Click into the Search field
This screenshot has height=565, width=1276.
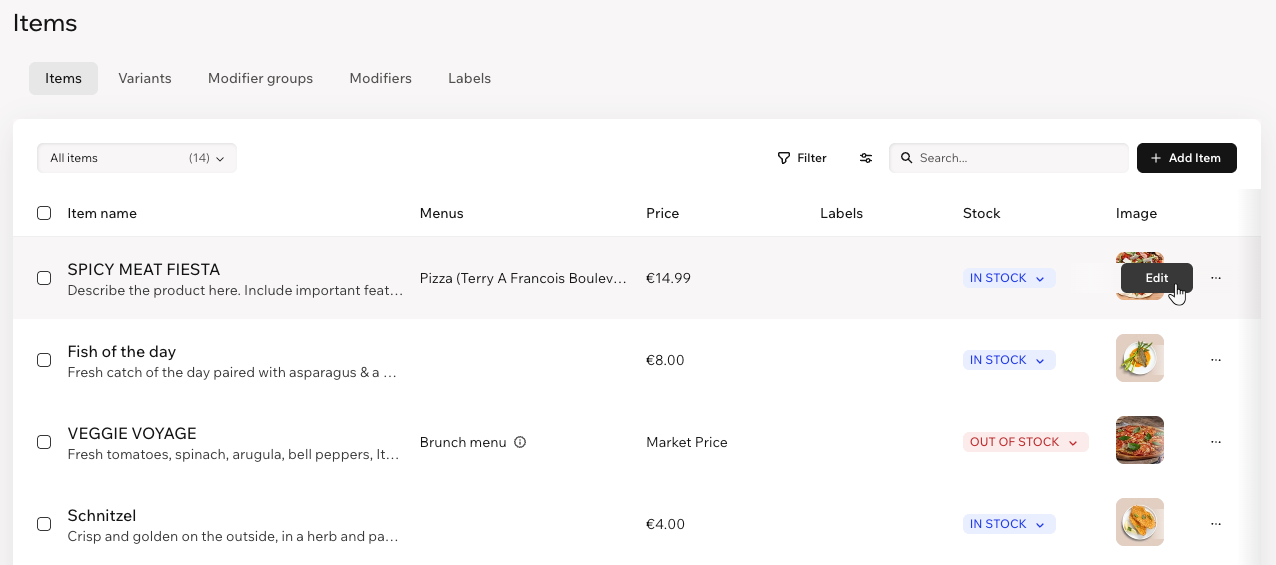(1009, 158)
